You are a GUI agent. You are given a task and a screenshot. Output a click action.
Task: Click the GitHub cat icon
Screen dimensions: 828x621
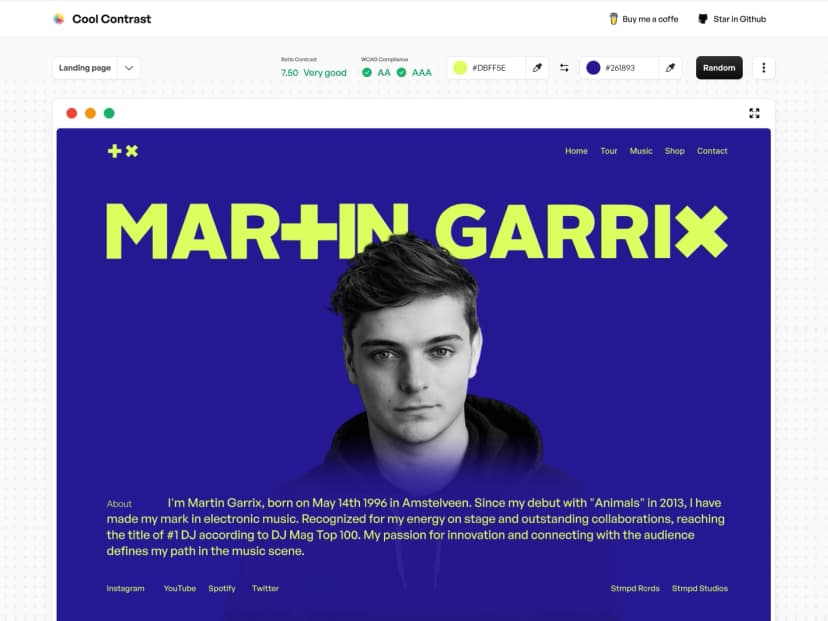pyautogui.click(x=702, y=19)
